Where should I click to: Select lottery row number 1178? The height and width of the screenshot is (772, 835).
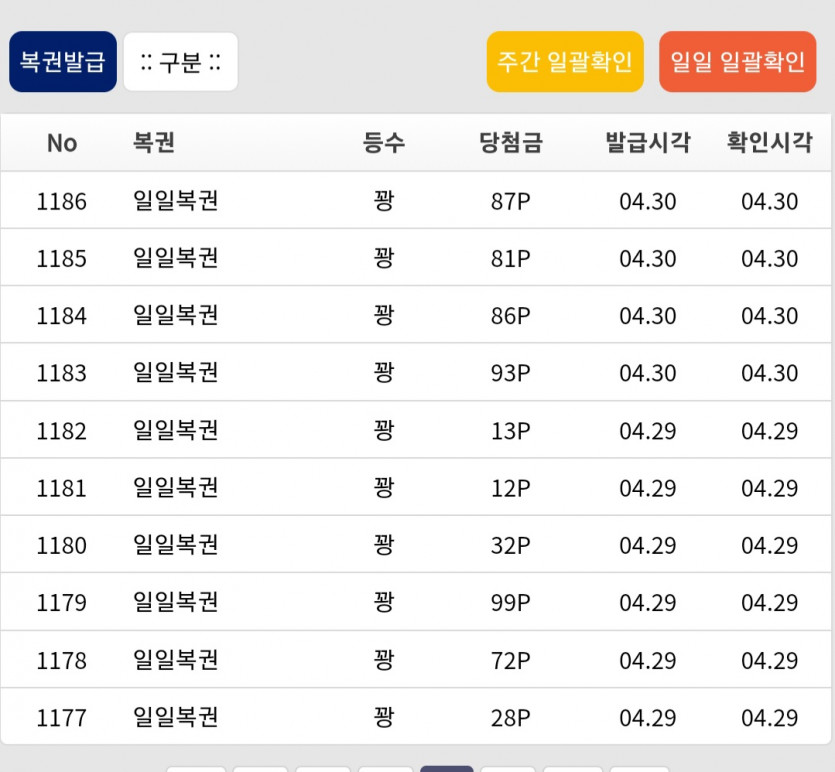416,660
